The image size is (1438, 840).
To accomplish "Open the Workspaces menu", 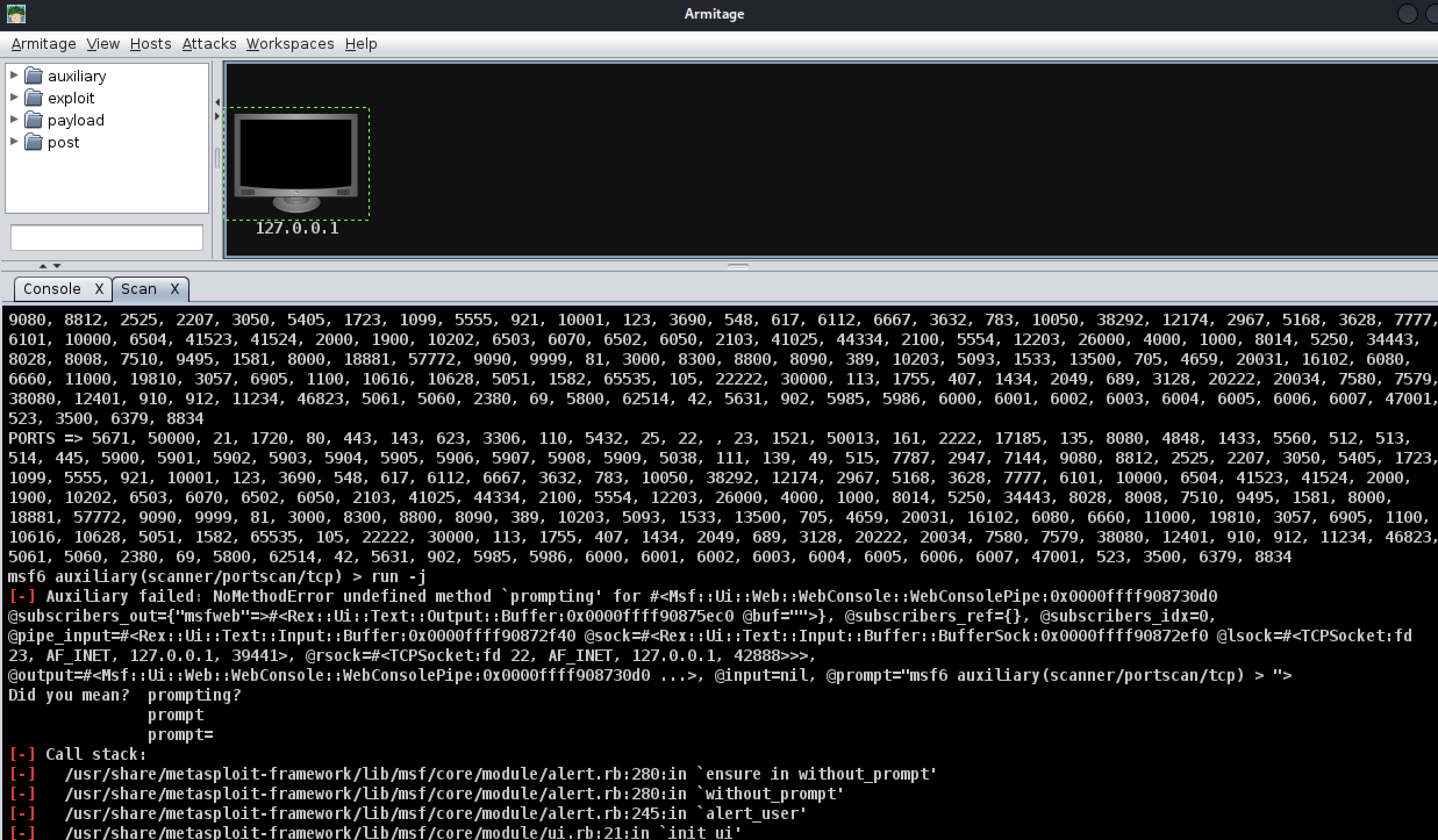I will (x=290, y=44).
